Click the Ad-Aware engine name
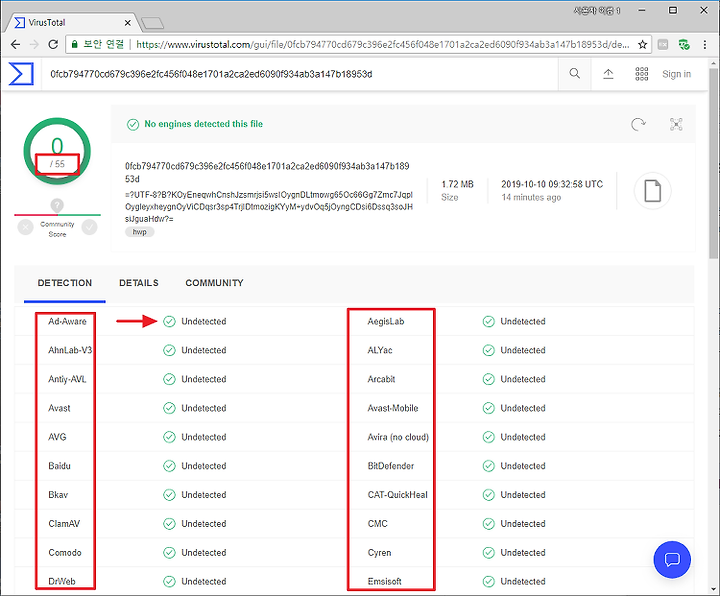 click(68, 321)
